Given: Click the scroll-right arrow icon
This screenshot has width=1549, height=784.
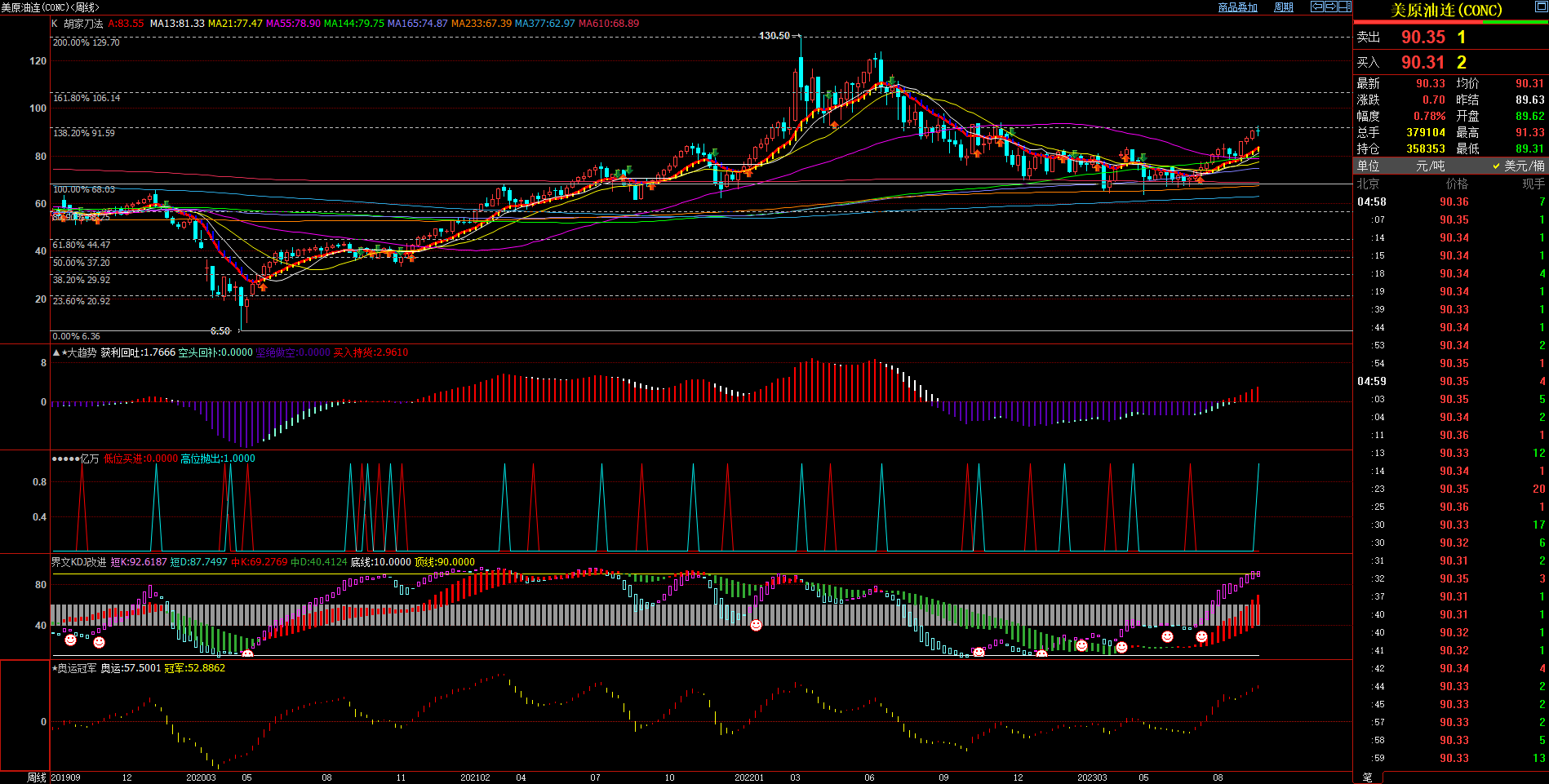Looking at the screenshot, I should 1330,7.
